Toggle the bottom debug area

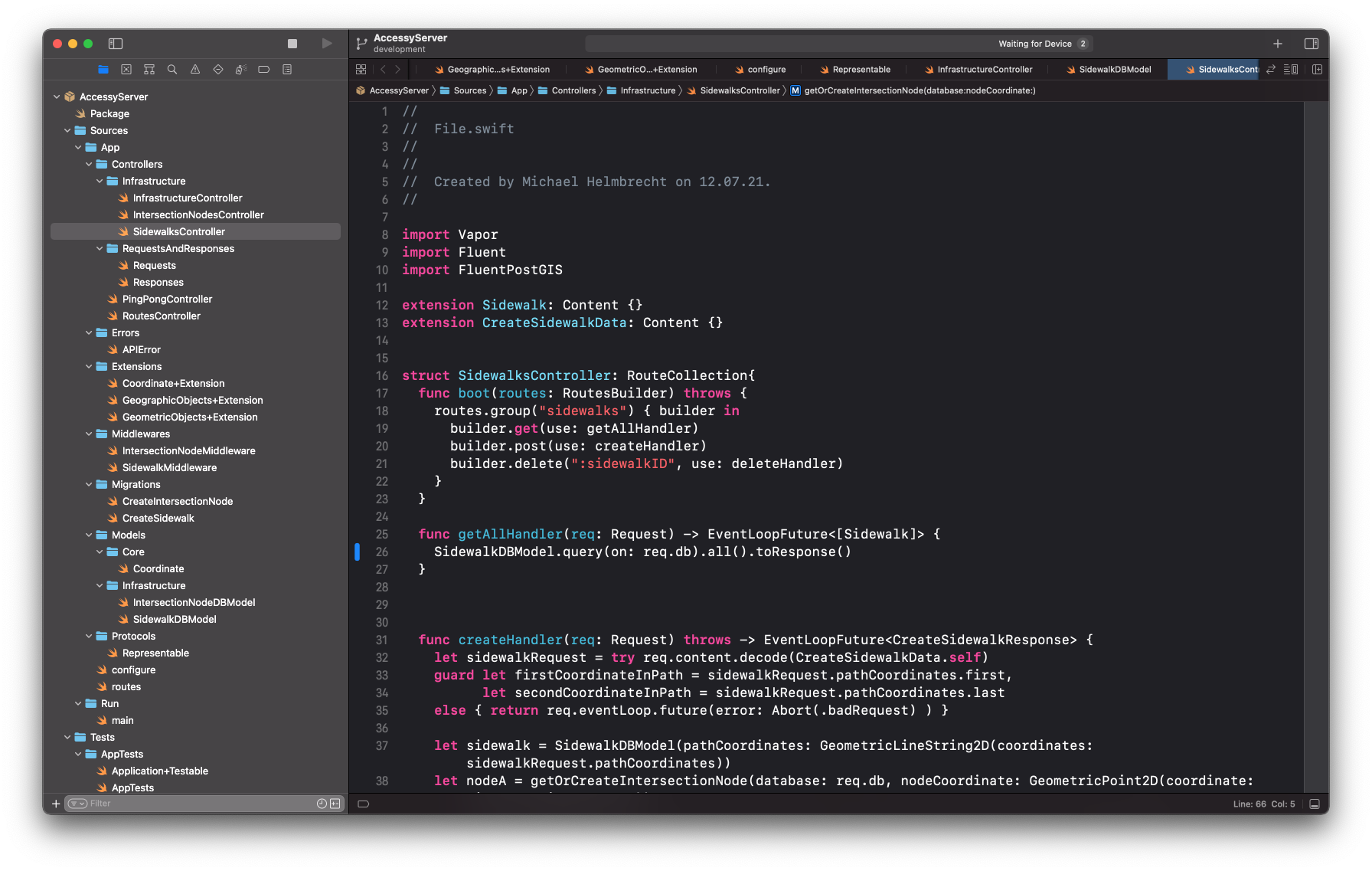tap(1315, 804)
